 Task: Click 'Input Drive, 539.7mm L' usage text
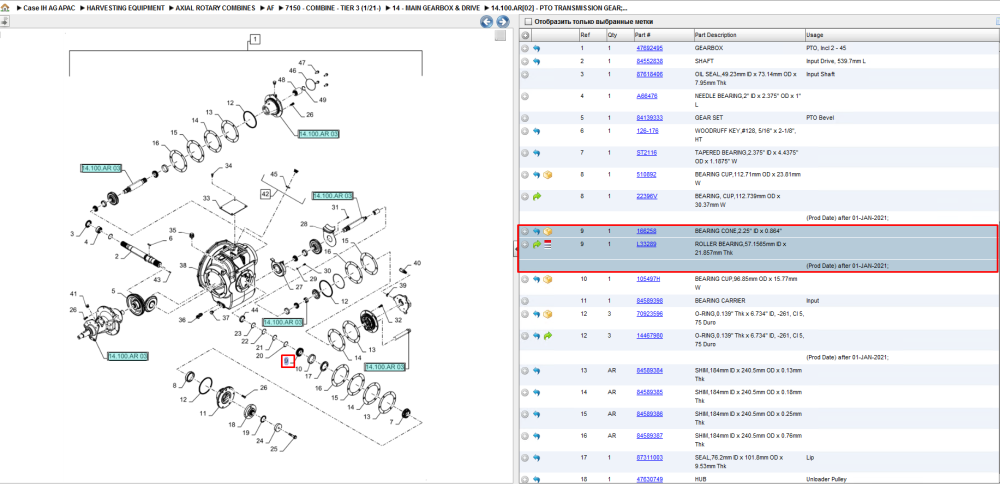[834, 61]
